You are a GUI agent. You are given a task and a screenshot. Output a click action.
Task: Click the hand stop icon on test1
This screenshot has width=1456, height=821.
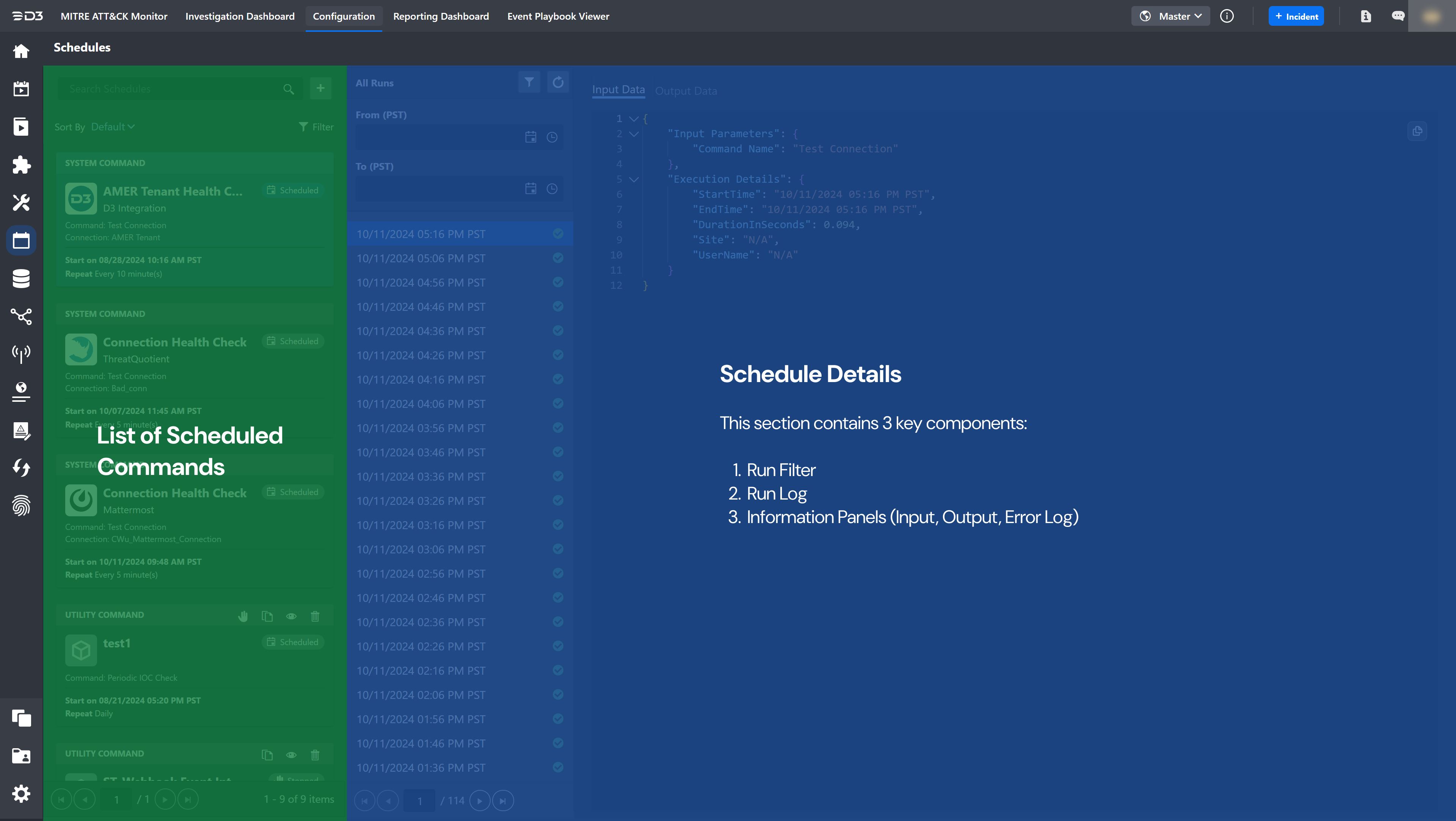coord(243,616)
